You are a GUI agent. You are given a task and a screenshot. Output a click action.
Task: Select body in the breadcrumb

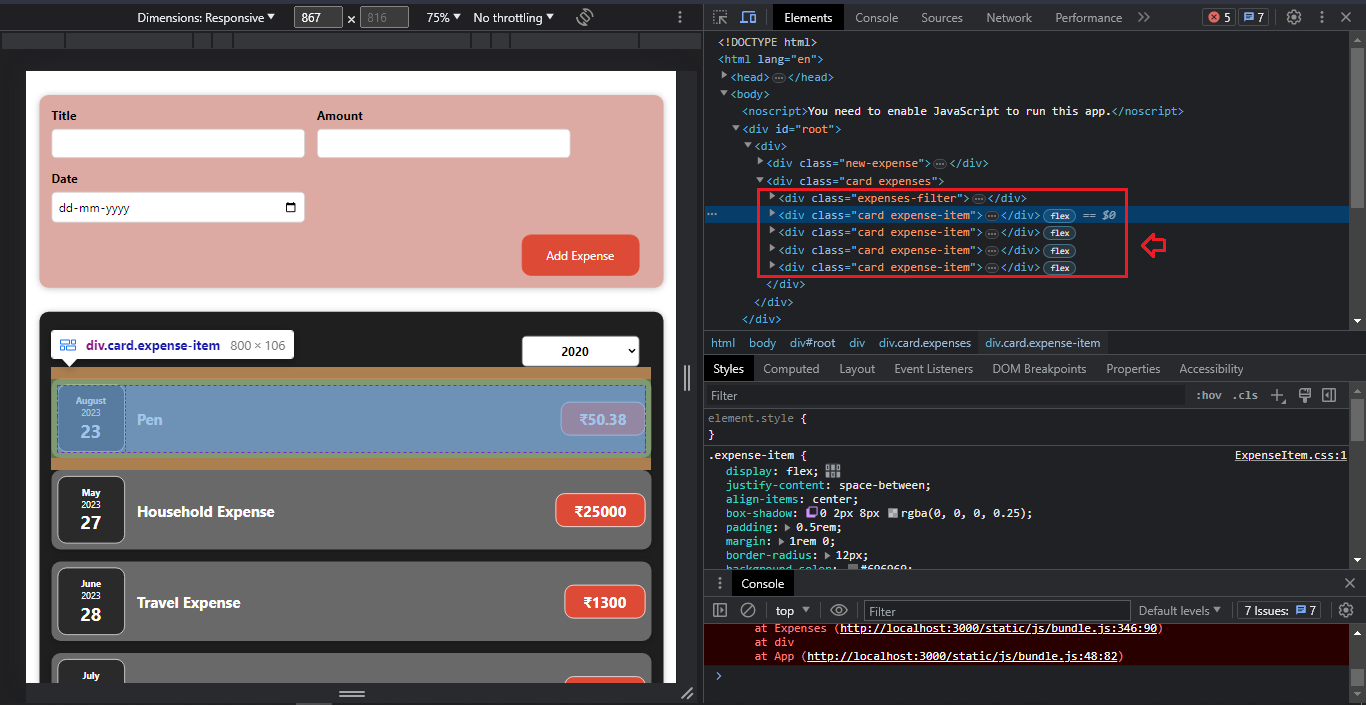762,343
